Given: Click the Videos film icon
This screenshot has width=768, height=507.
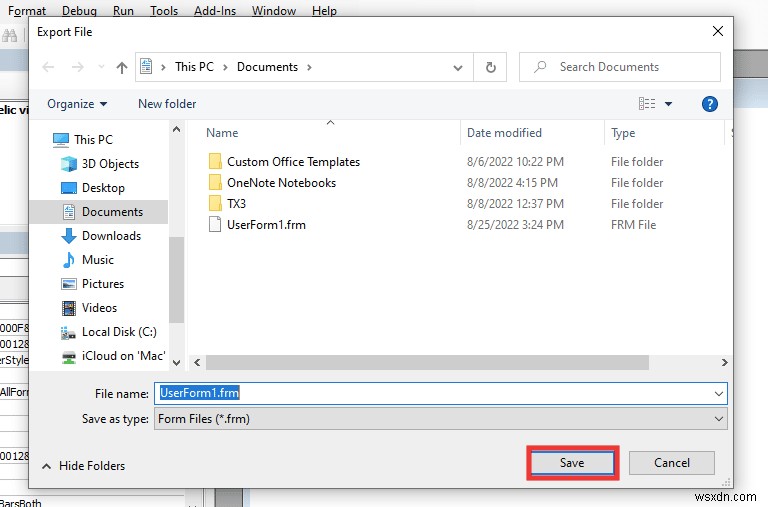Looking at the screenshot, I should coord(69,308).
